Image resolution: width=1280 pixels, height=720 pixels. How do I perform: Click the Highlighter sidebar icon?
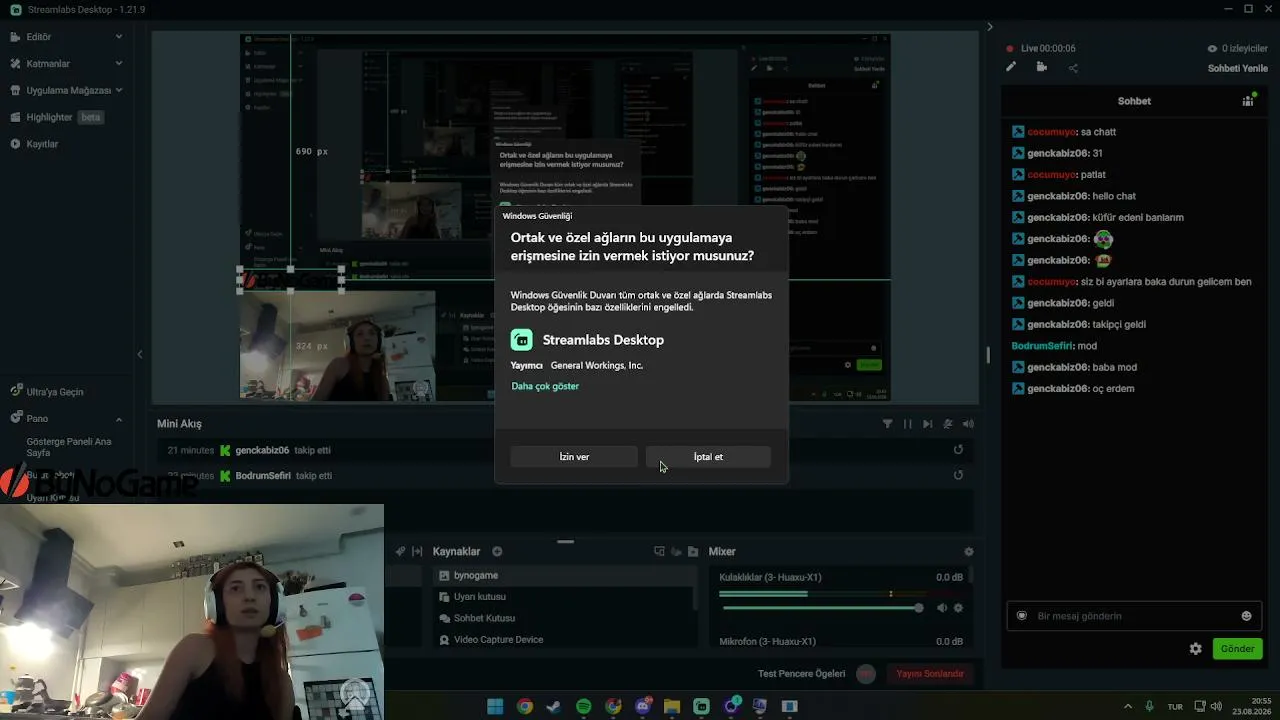pyautogui.click(x=16, y=117)
